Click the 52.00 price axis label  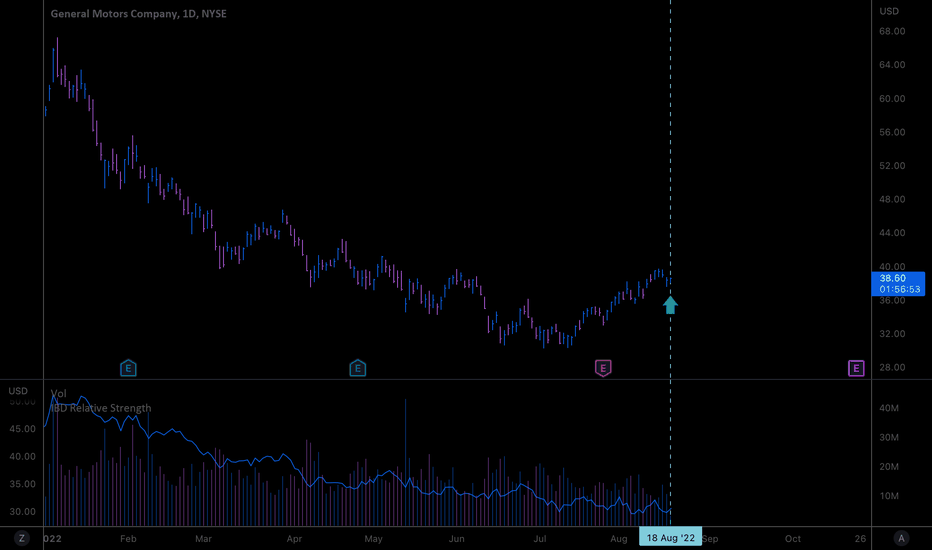pyautogui.click(x=892, y=166)
